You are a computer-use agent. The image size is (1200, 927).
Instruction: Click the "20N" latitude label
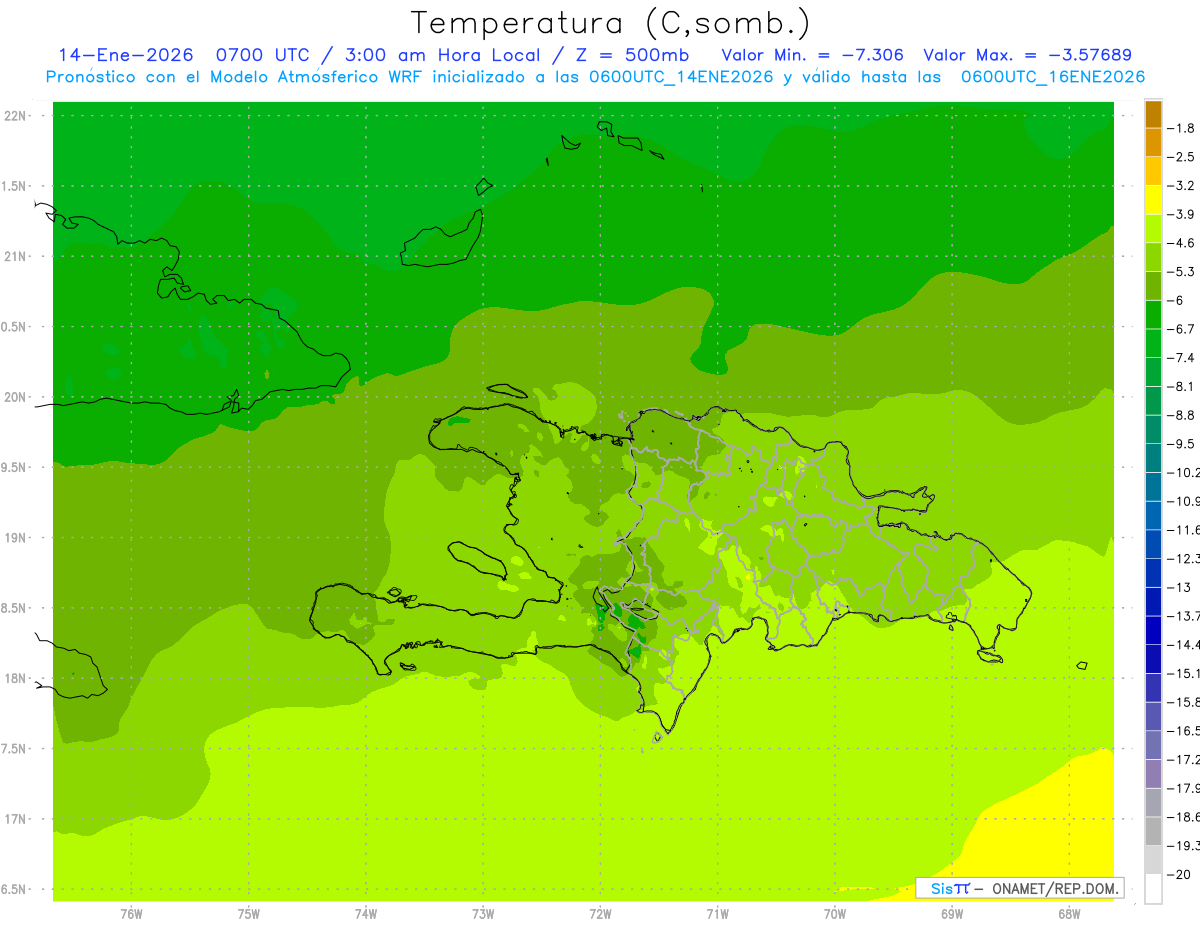coord(17,397)
